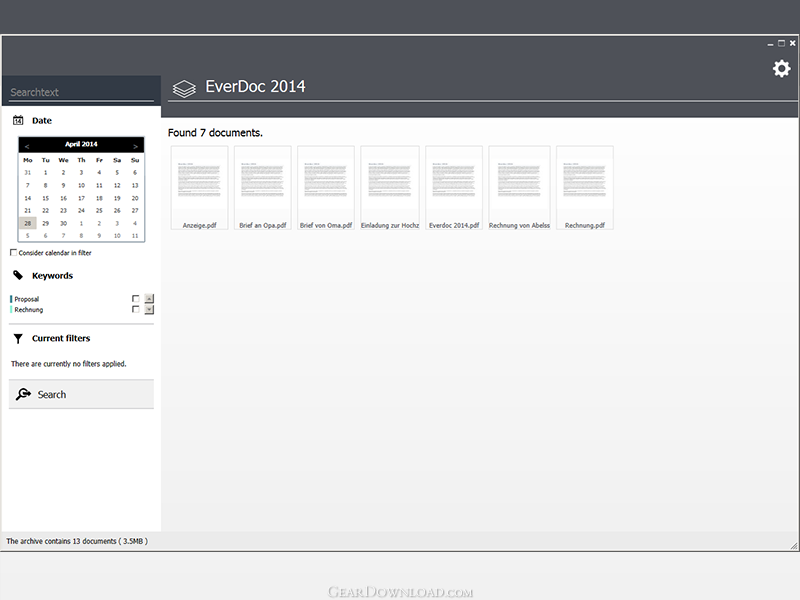The image size is (800, 600).
Task: Click the calendar icon beside Date
Action: click(18, 120)
